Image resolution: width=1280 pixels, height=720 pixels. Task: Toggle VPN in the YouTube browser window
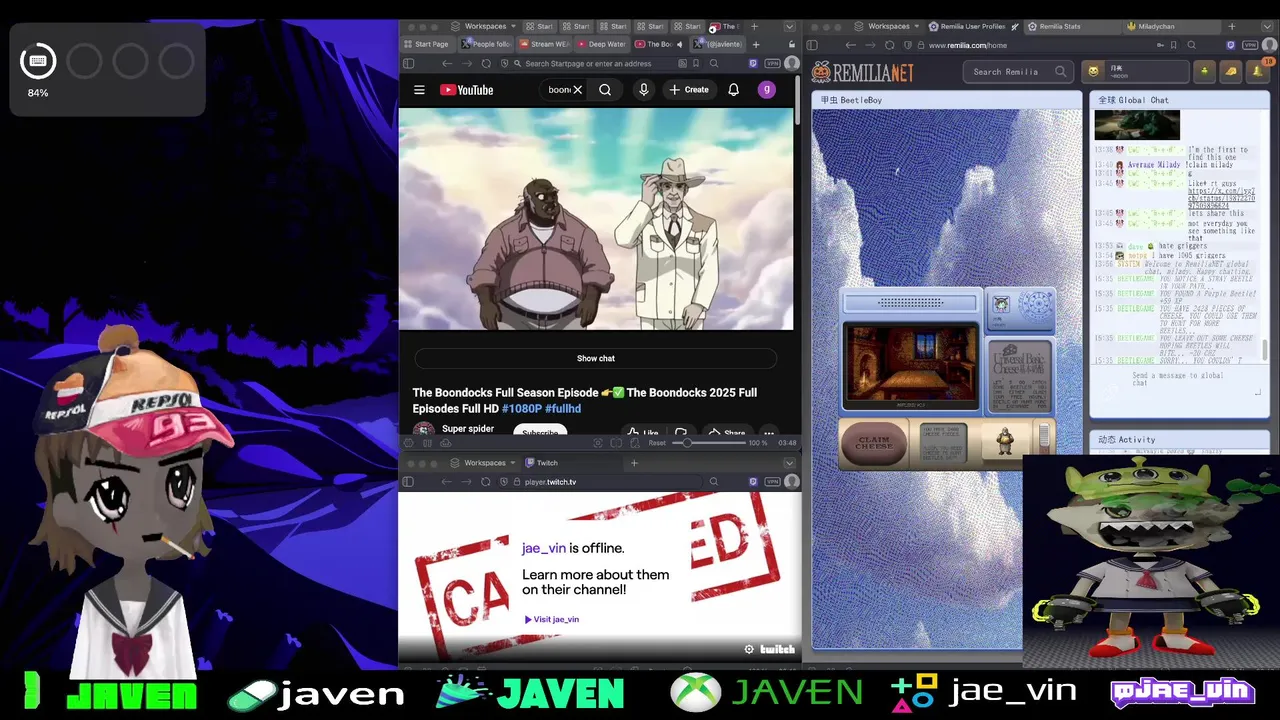771,63
